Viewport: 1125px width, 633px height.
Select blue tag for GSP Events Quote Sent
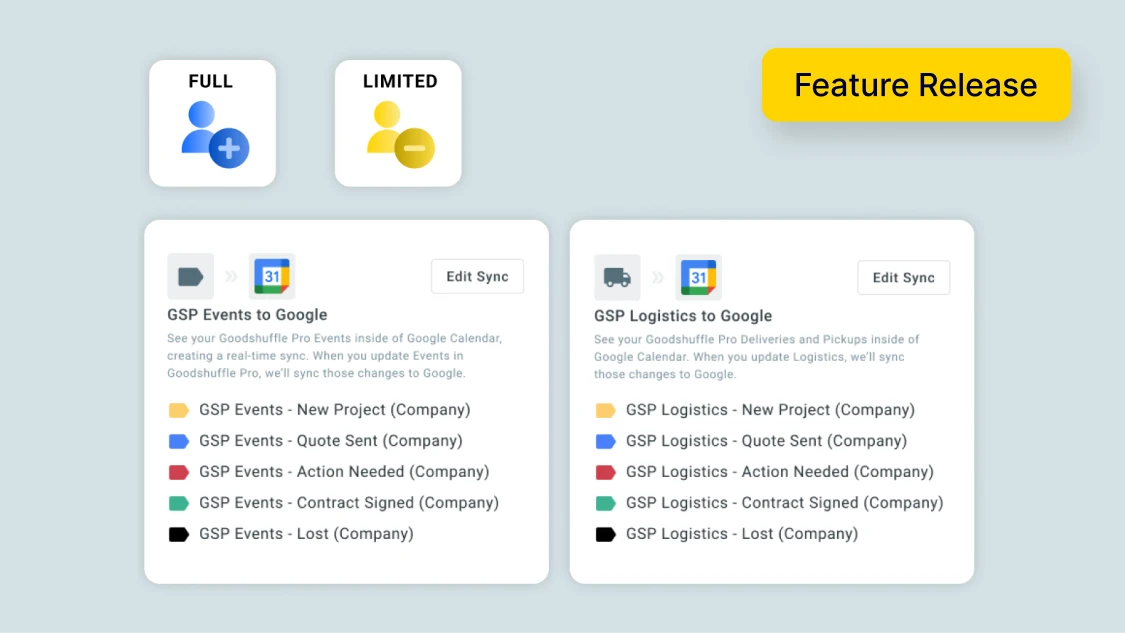(179, 441)
